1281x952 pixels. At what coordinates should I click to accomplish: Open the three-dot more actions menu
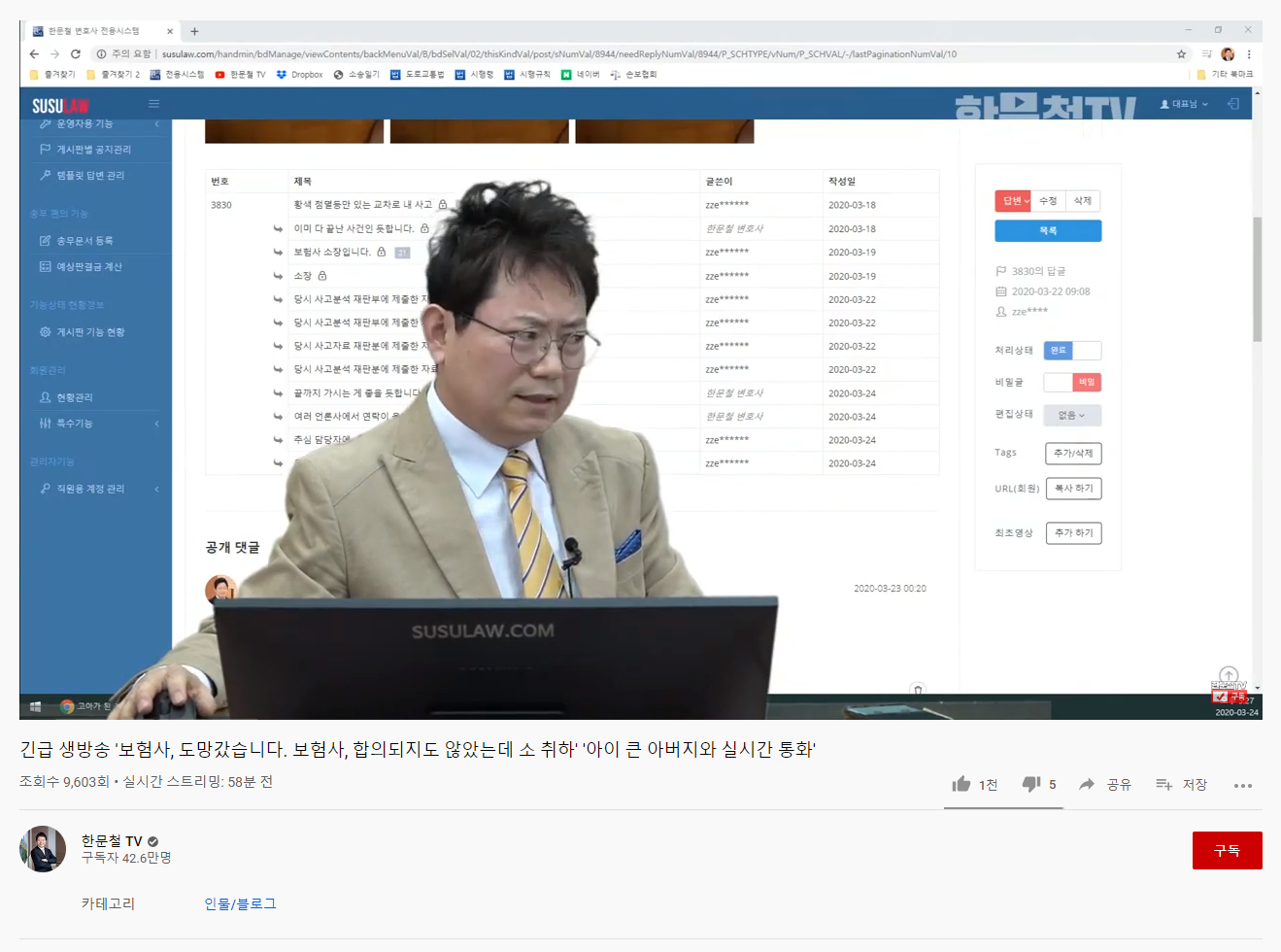tap(1242, 785)
